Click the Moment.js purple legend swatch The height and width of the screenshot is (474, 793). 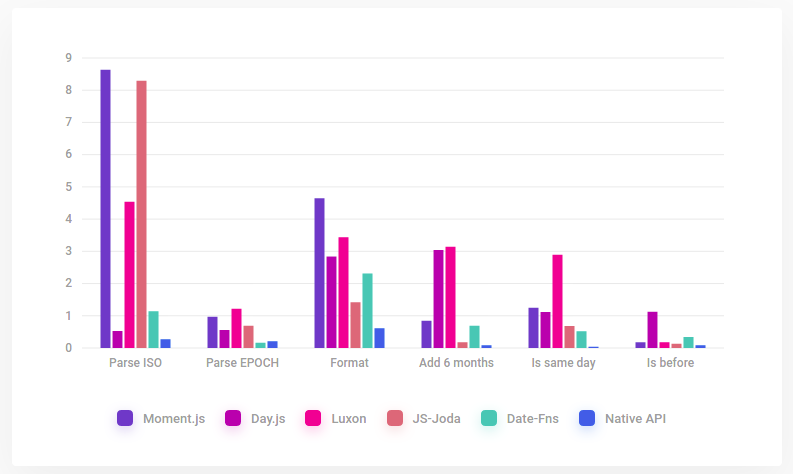[125, 418]
